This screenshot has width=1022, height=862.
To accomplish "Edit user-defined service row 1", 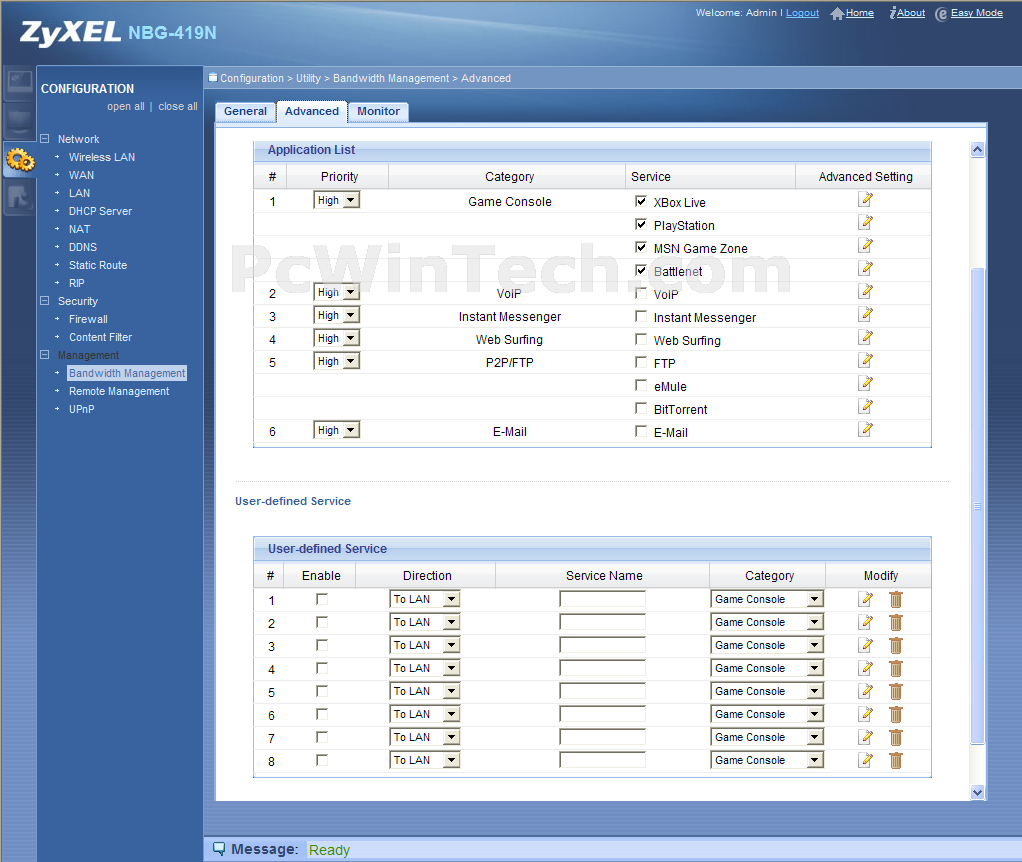I will pyautogui.click(x=866, y=599).
